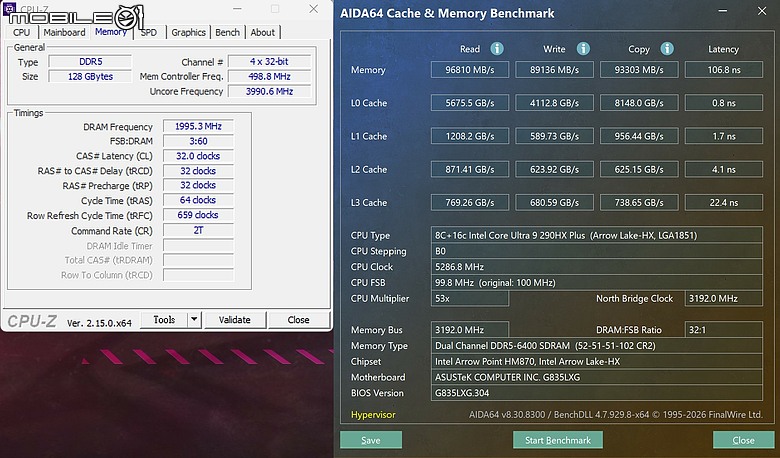This screenshot has height=458, width=780.
Task: Click the CPU FSB value 99.8 MHz
Action: pos(596,282)
